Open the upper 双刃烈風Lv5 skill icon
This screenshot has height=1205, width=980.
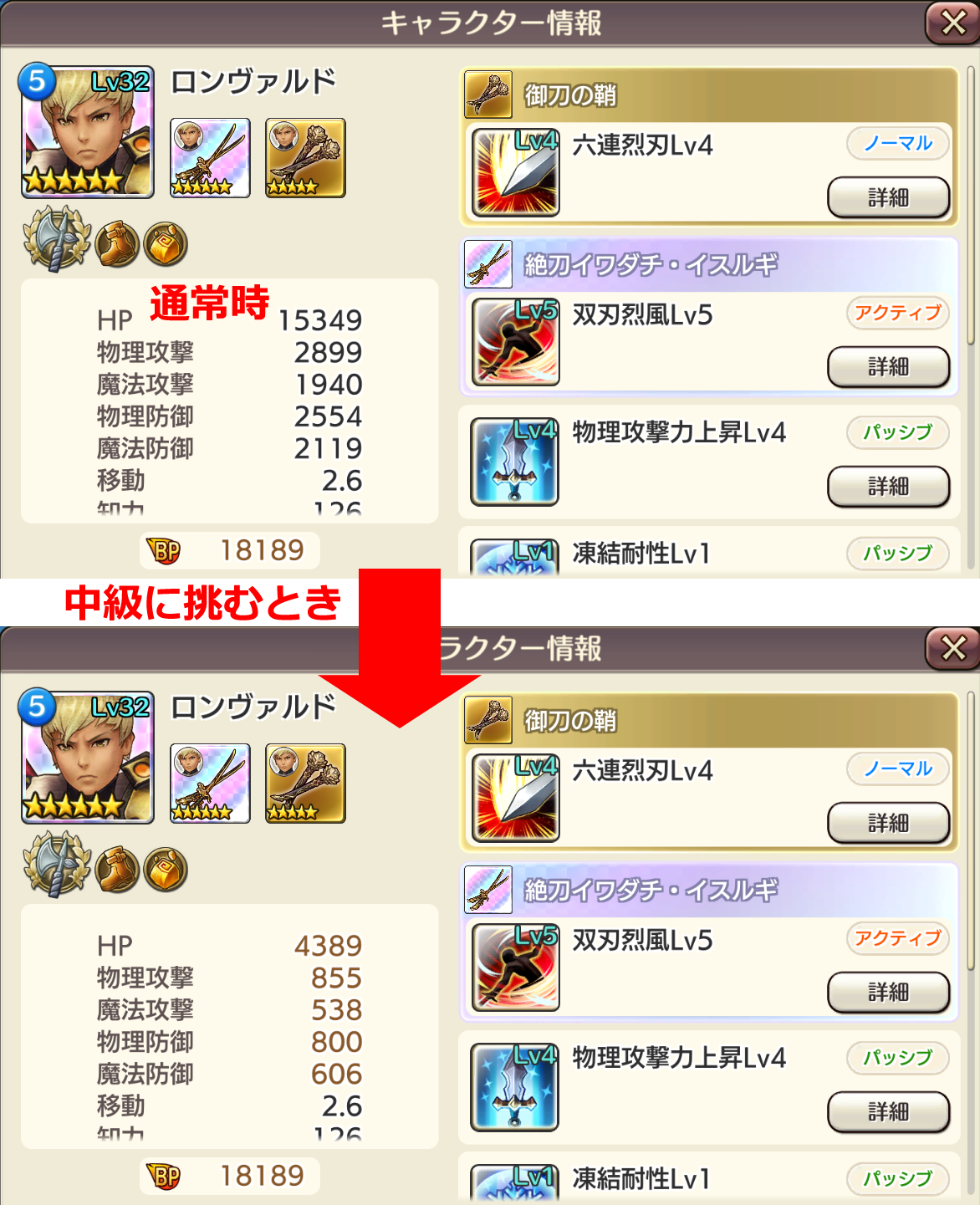[515, 341]
